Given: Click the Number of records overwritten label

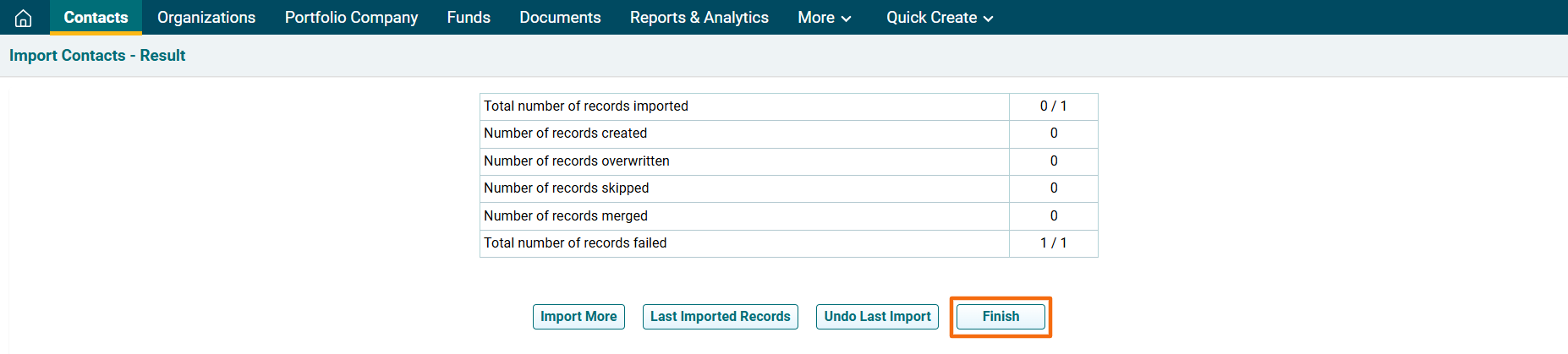Looking at the screenshot, I should (576, 161).
